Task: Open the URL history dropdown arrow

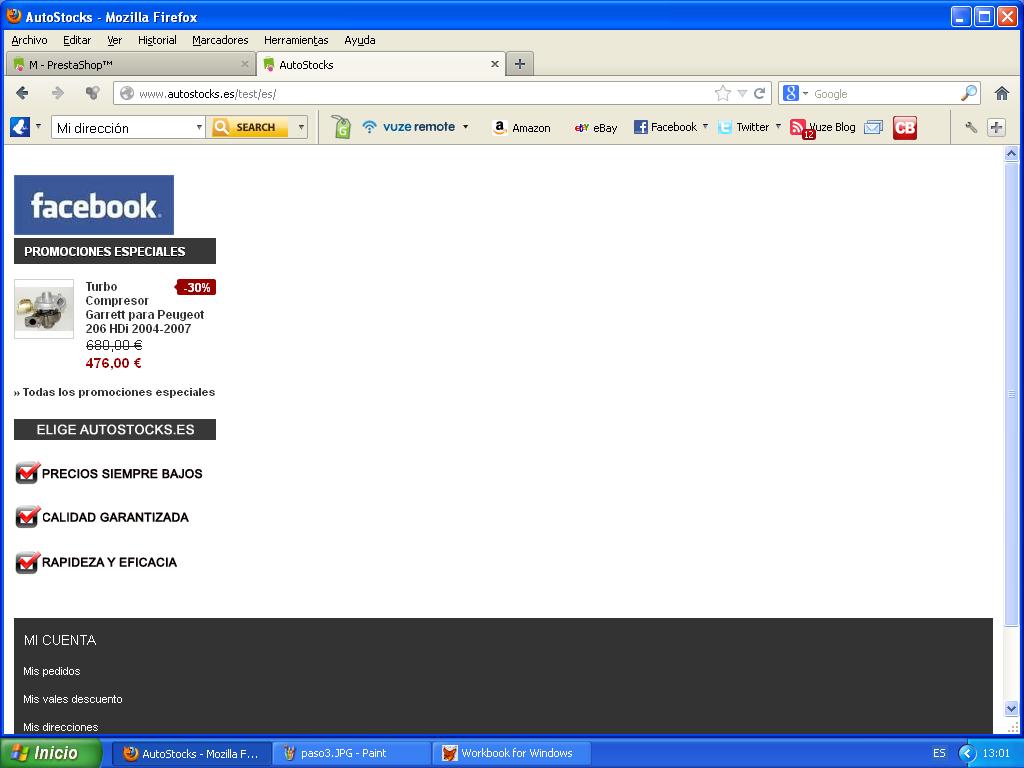Action: (x=742, y=93)
